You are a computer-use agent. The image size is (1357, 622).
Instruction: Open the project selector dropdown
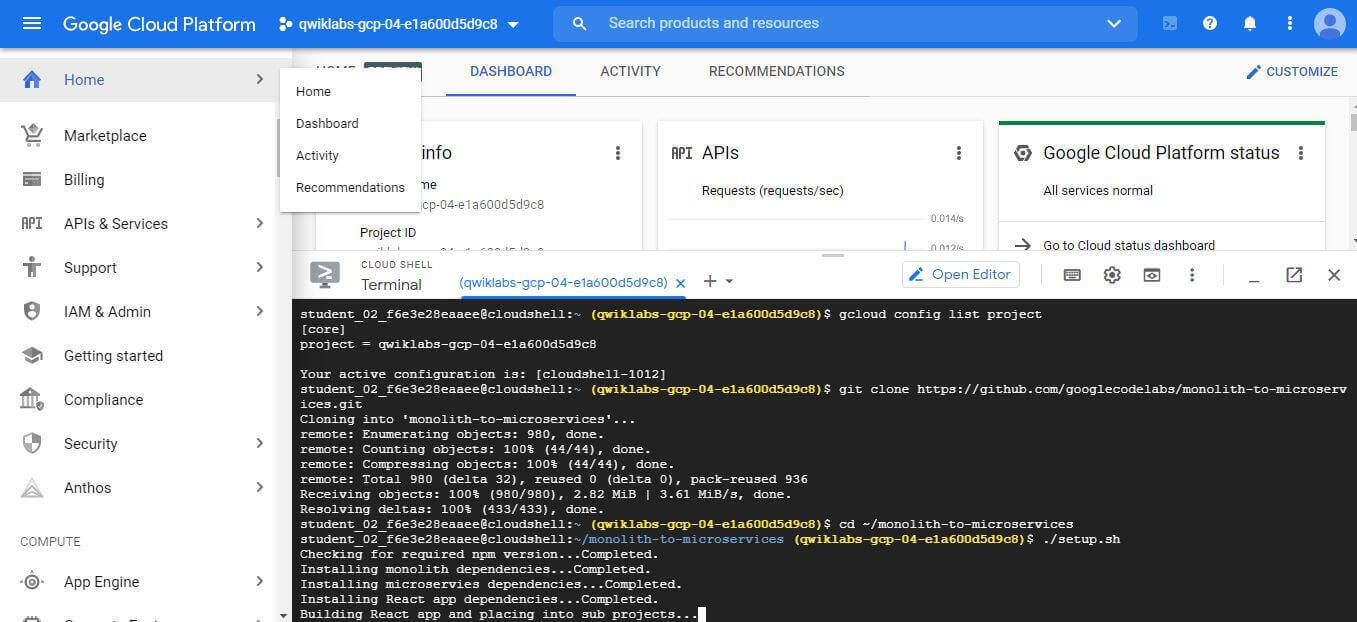coord(400,24)
